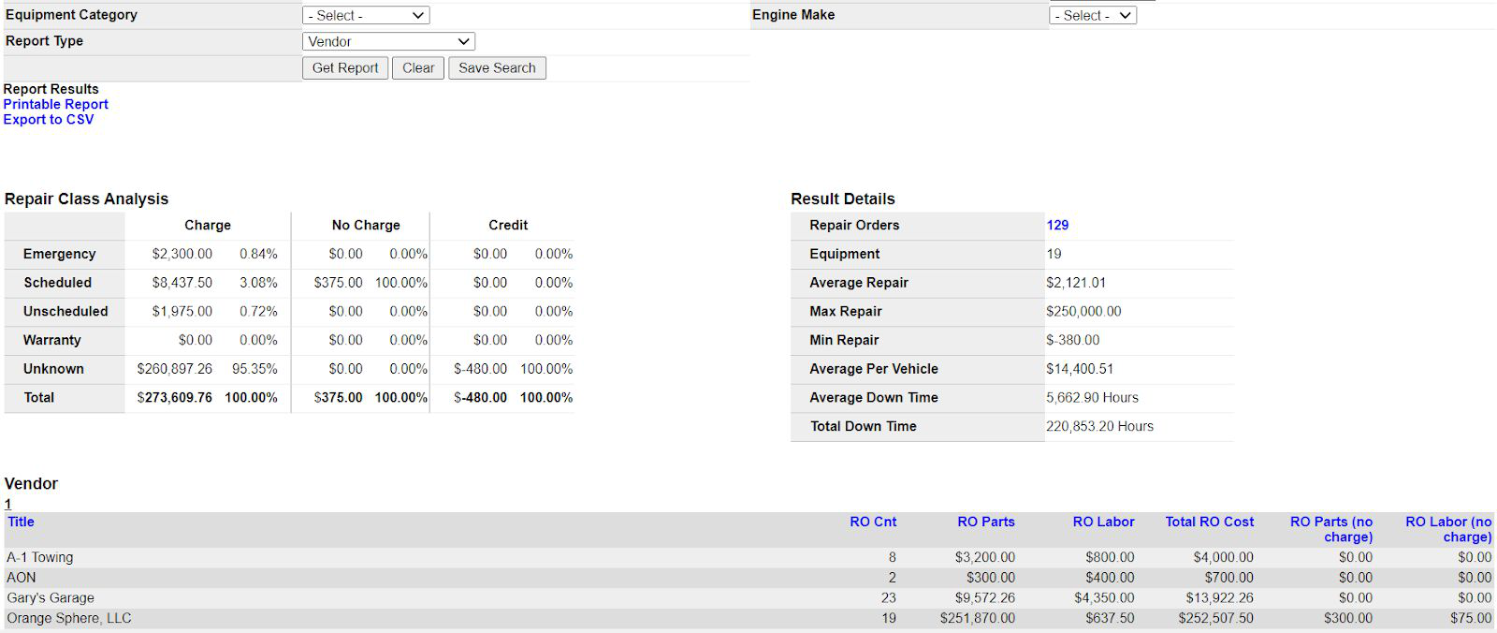Click A-1 Towing RO Parts $3,200.00

click(x=985, y=557)
